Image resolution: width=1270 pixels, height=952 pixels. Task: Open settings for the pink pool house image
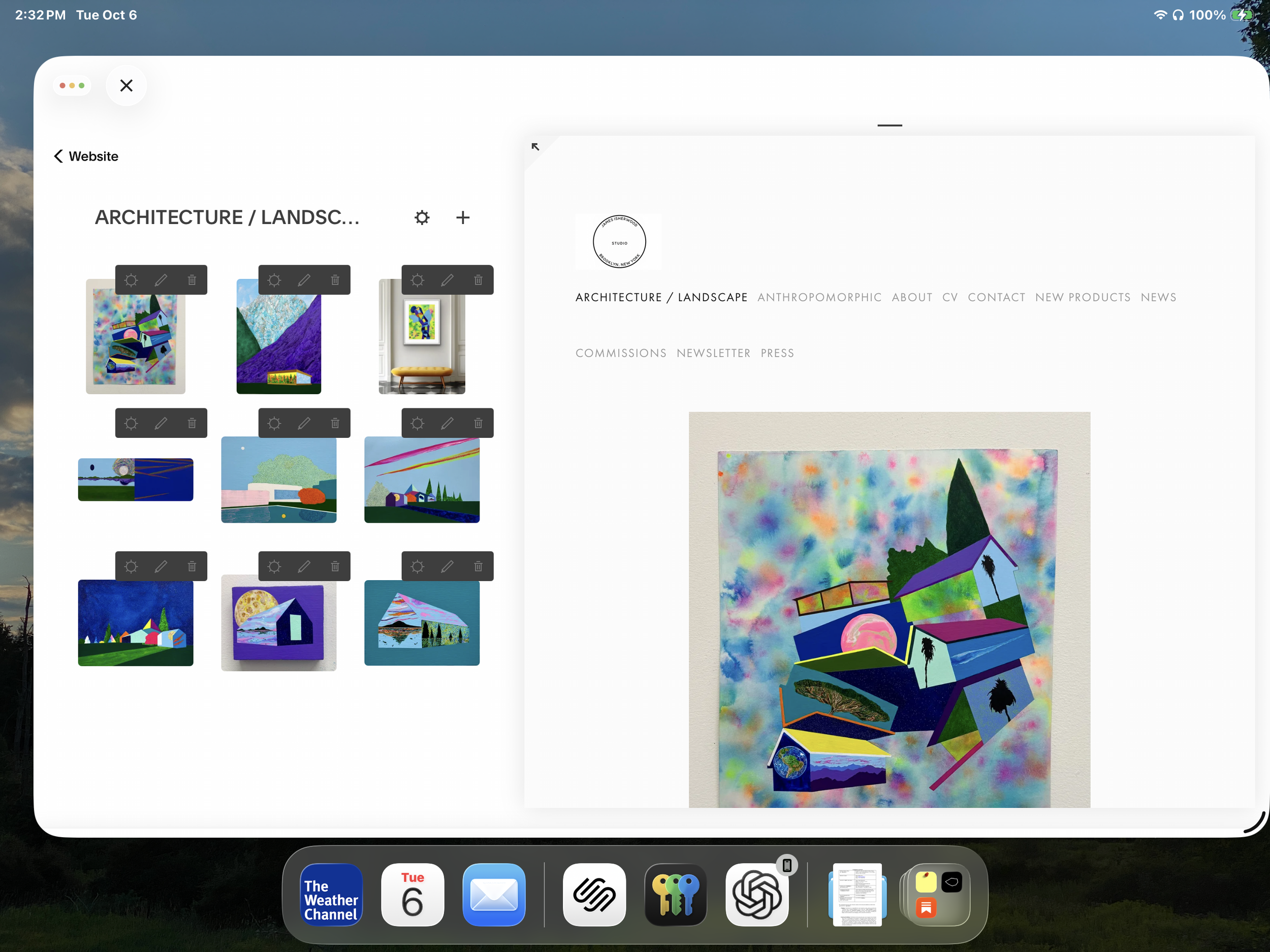click(x=274, y=424)
